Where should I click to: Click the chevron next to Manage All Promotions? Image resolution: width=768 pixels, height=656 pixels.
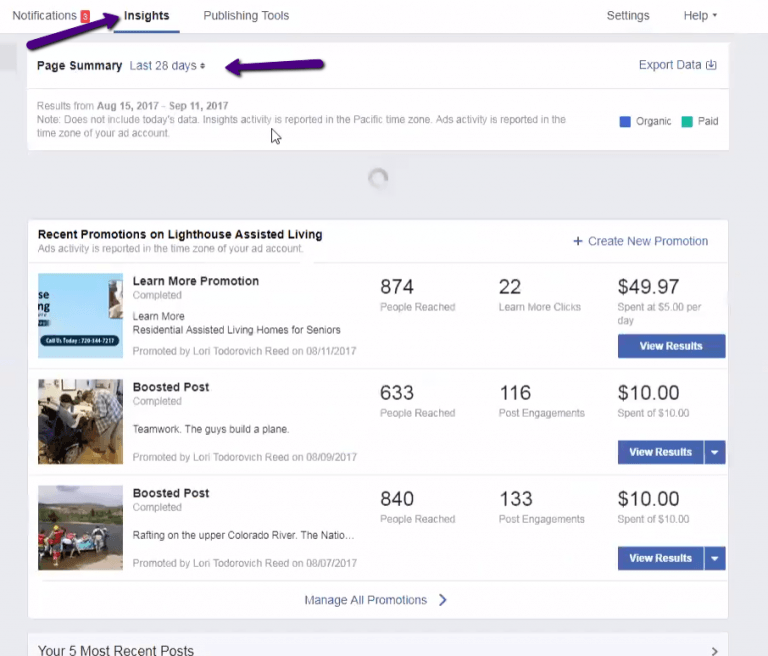(443, 600)
